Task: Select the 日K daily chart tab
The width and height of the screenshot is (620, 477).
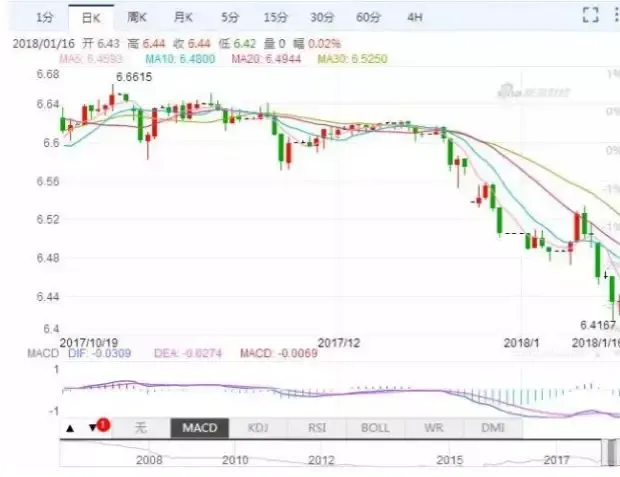Action: (91, 18)
